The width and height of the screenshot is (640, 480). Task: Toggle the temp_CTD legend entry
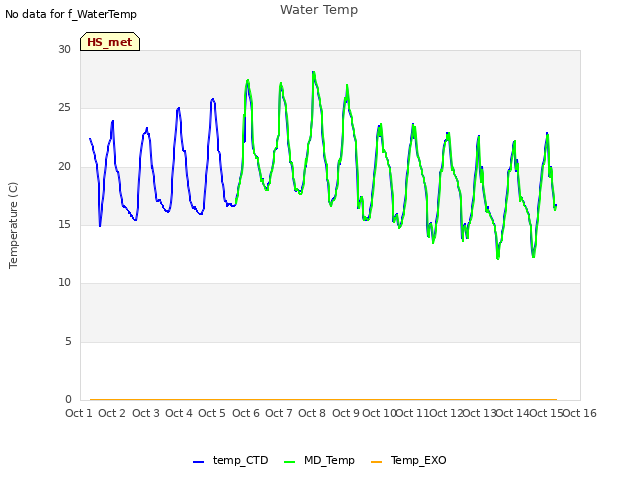[231, 460]
